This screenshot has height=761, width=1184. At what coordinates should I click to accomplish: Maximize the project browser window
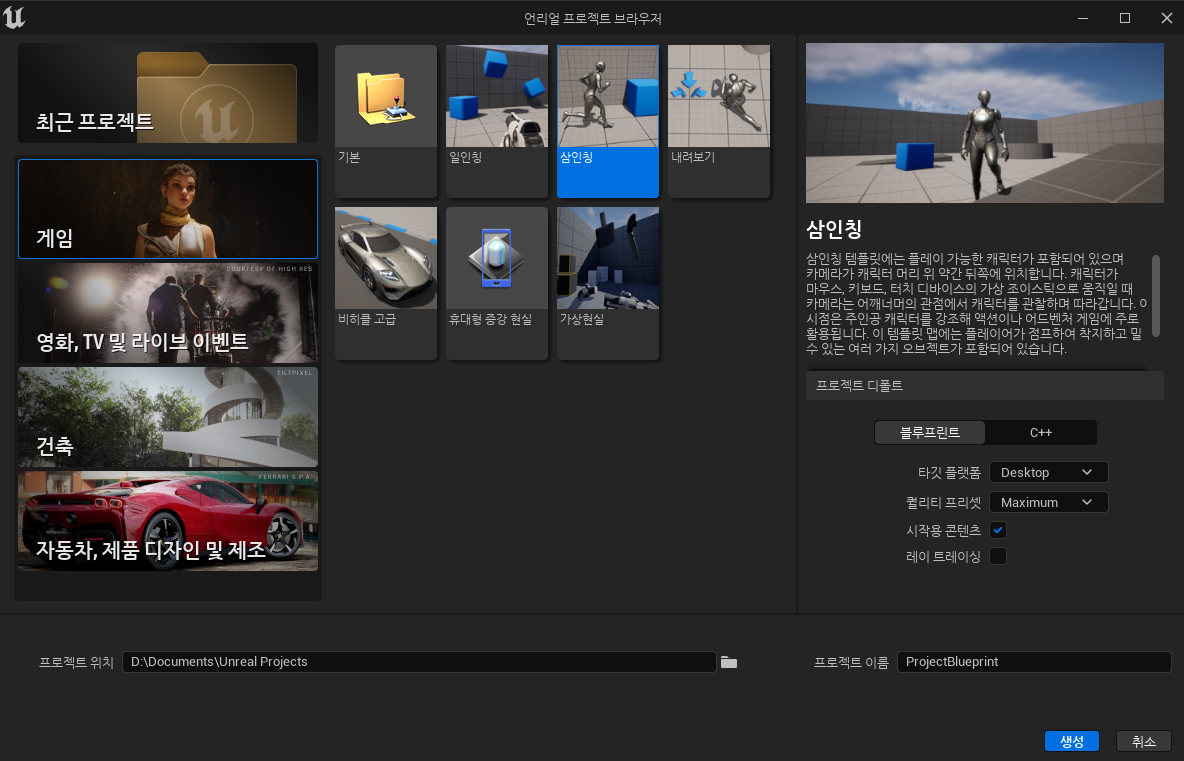(1124, 18)
